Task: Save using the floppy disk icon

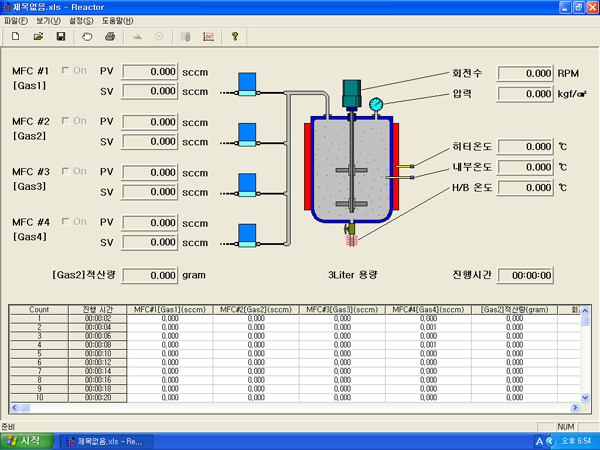Action: [61, 37]
